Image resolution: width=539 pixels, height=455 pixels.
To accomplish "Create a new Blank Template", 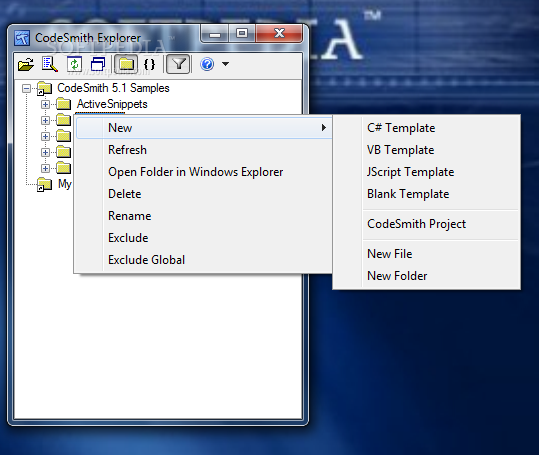I will pos(427,194).
